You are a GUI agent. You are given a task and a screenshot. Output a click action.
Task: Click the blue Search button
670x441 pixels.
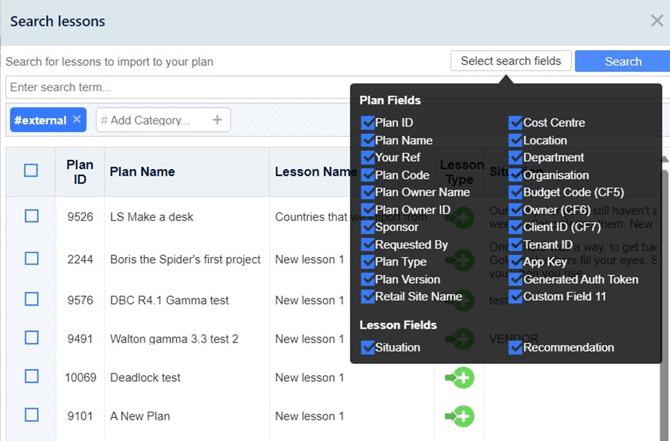coord(623,61)
